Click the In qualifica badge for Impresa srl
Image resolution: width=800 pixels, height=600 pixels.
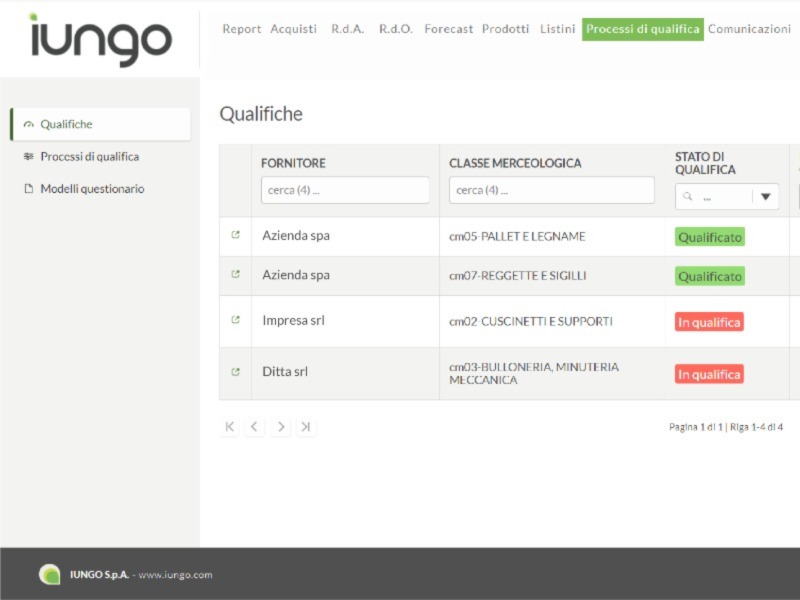709,322
